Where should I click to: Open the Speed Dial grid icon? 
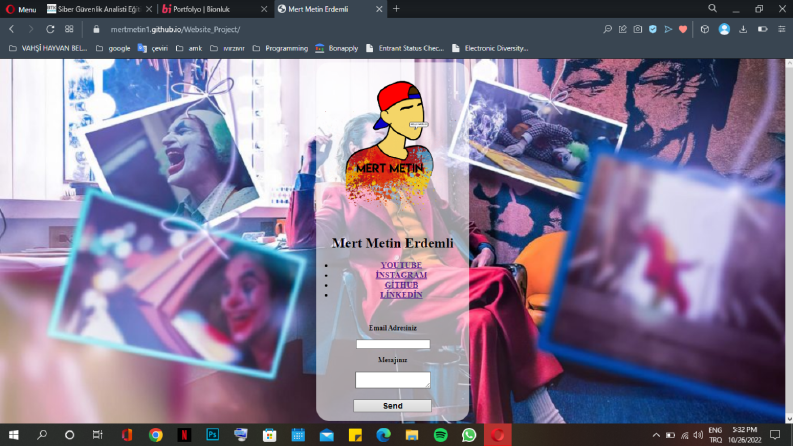coord(69,29)
